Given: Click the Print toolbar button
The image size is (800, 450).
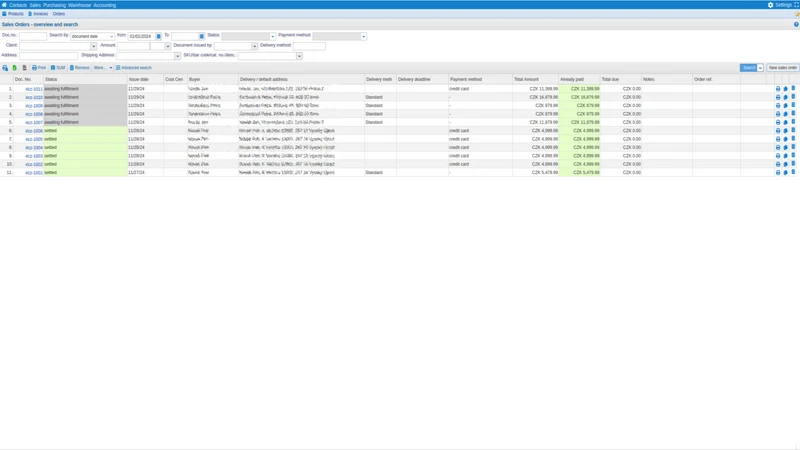Looking at the screenshot, I should (x=39, y=68).
